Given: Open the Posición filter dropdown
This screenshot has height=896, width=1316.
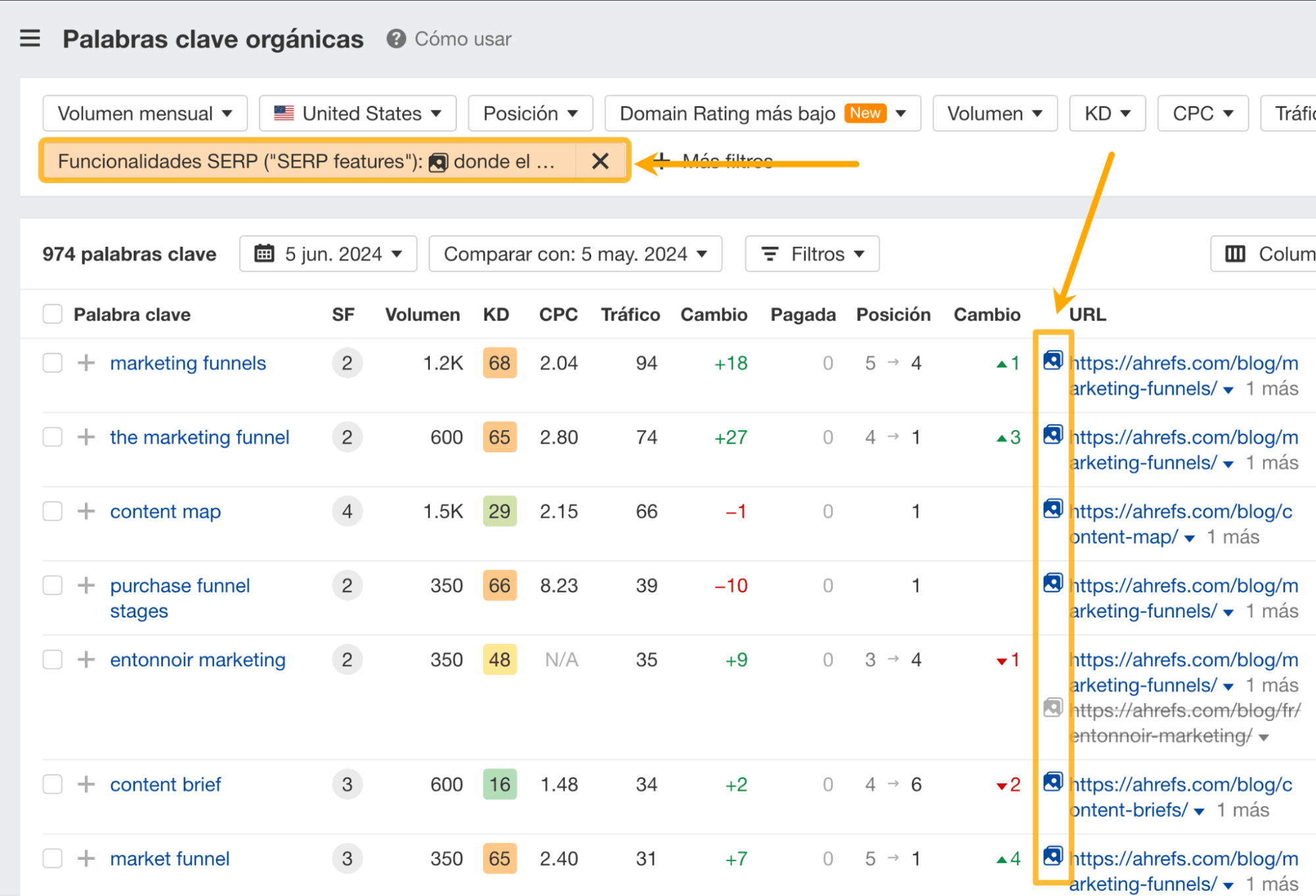Looking at the screenshot, I should click(x=530, y=113).
